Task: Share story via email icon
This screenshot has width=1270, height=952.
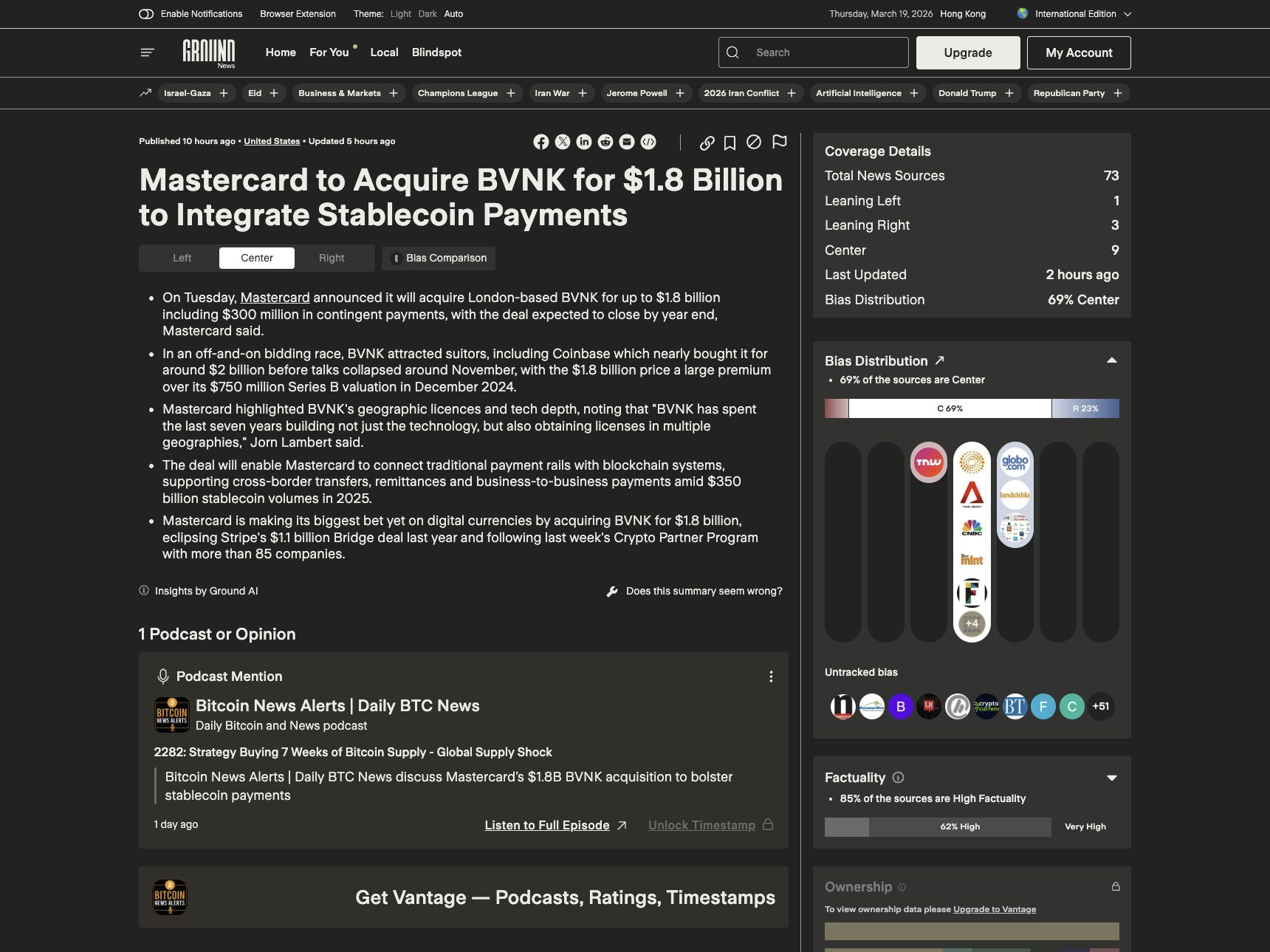Action: (627, 142)
